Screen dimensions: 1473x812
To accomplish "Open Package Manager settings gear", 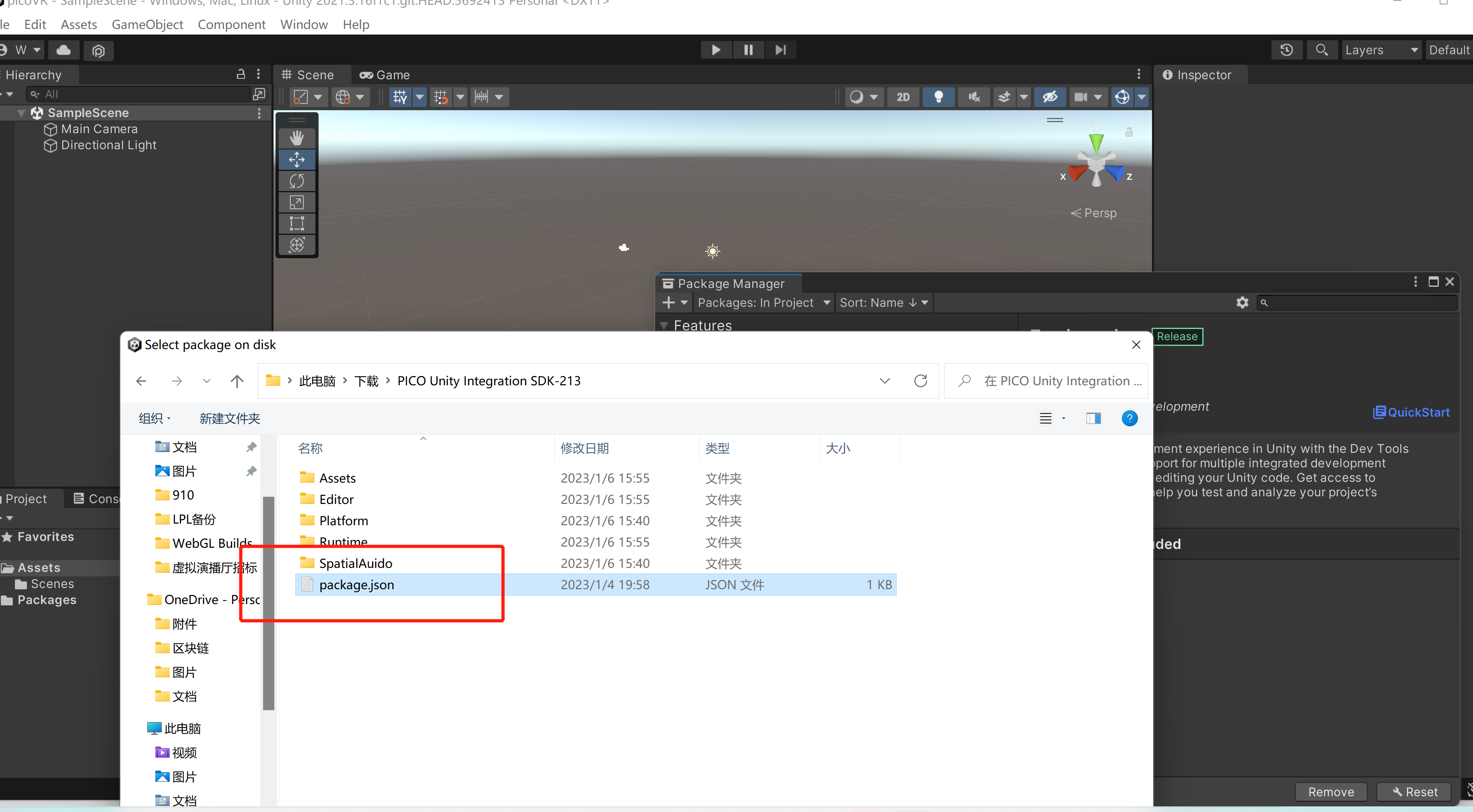I will pyautogui.click(x=1242, y=302).
